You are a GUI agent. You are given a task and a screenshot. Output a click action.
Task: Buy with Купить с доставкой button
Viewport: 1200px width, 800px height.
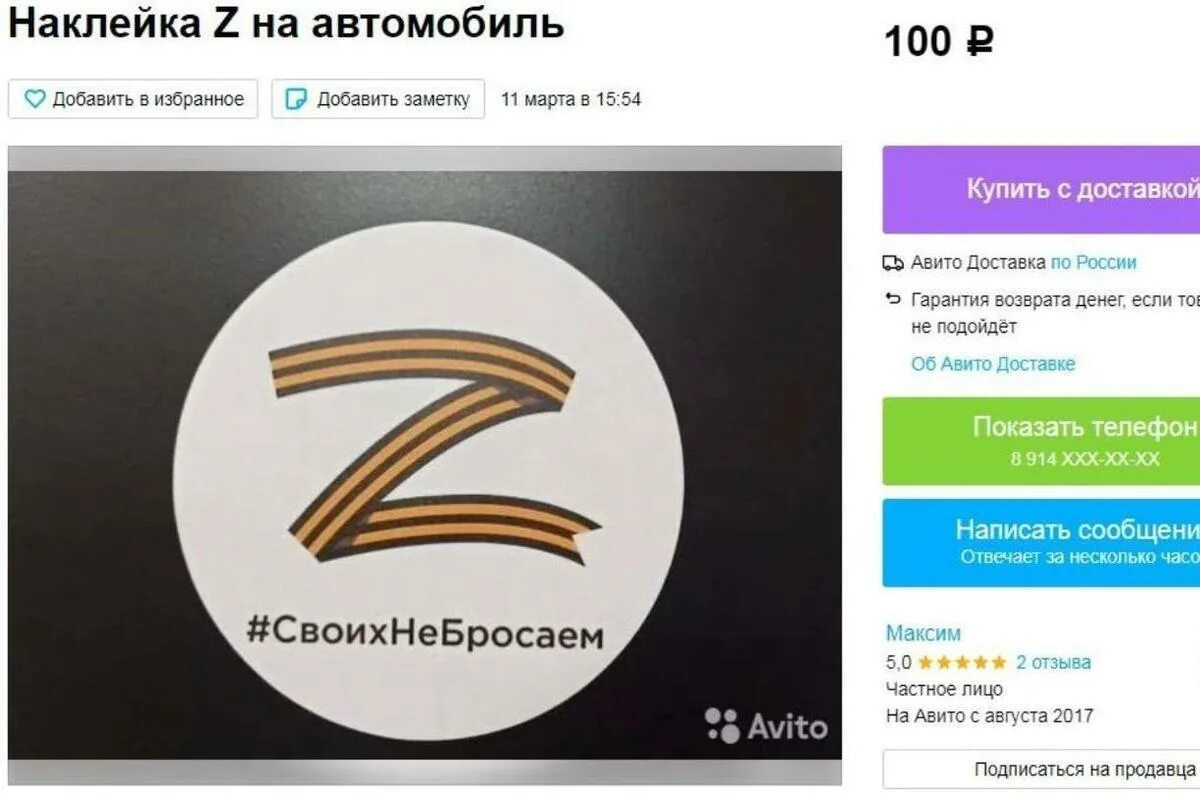coord(1041,190)
